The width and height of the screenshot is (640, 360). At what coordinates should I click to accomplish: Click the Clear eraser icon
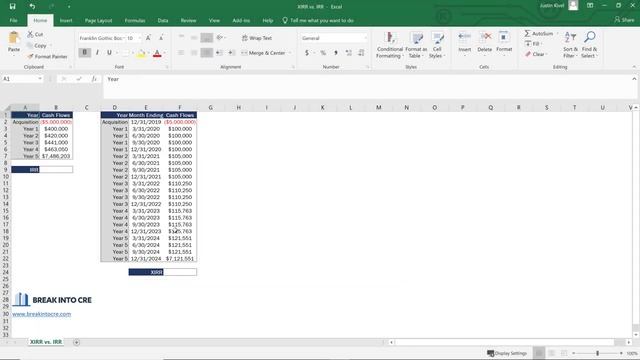[x=528, y=54]
